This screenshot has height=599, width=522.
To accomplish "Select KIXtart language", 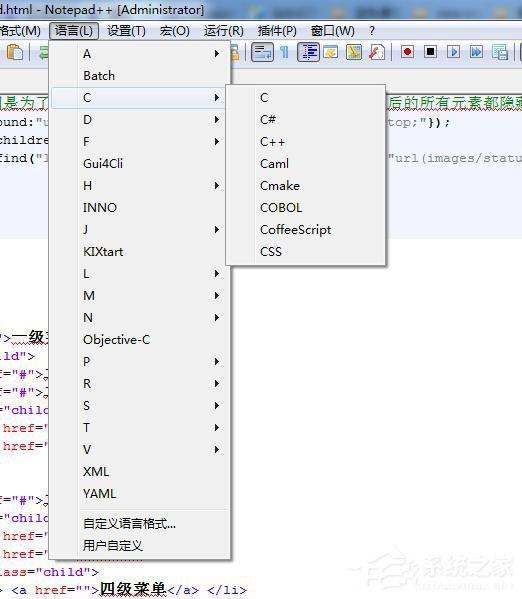I will pyautogui.click(x=140, y=252).
